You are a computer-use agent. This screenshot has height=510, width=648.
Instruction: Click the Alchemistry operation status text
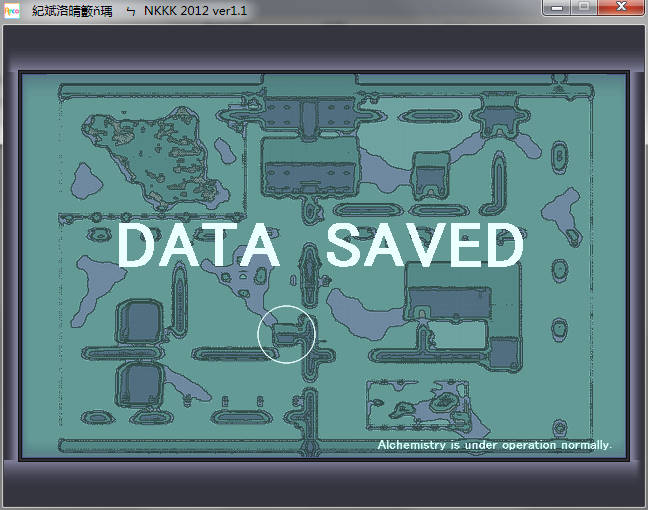[494, 444]
